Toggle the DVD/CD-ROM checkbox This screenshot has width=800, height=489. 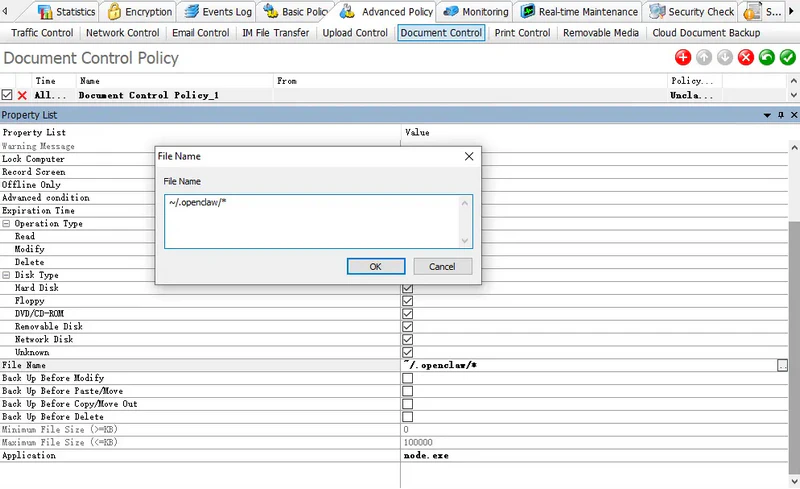(407, 314)
